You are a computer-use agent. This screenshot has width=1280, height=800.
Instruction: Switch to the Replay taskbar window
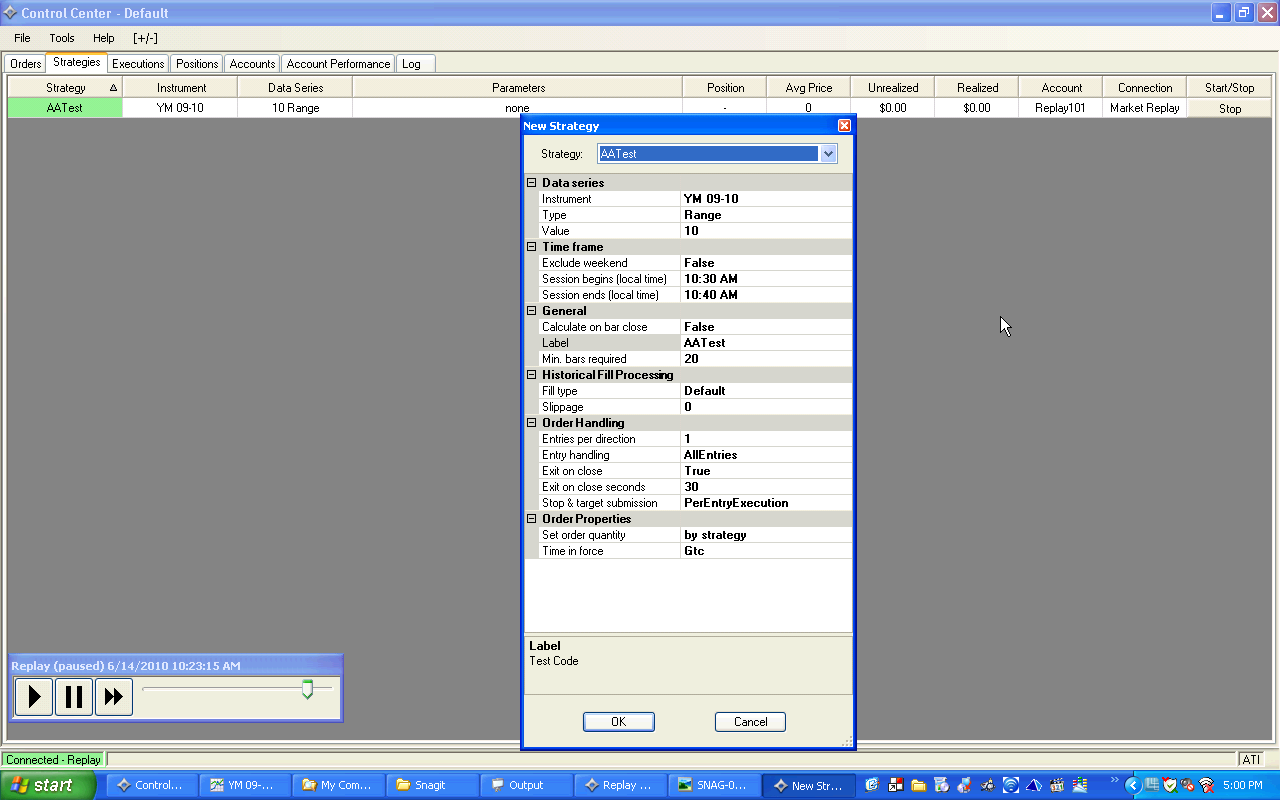pyautogui.click(x=620, y=785)
